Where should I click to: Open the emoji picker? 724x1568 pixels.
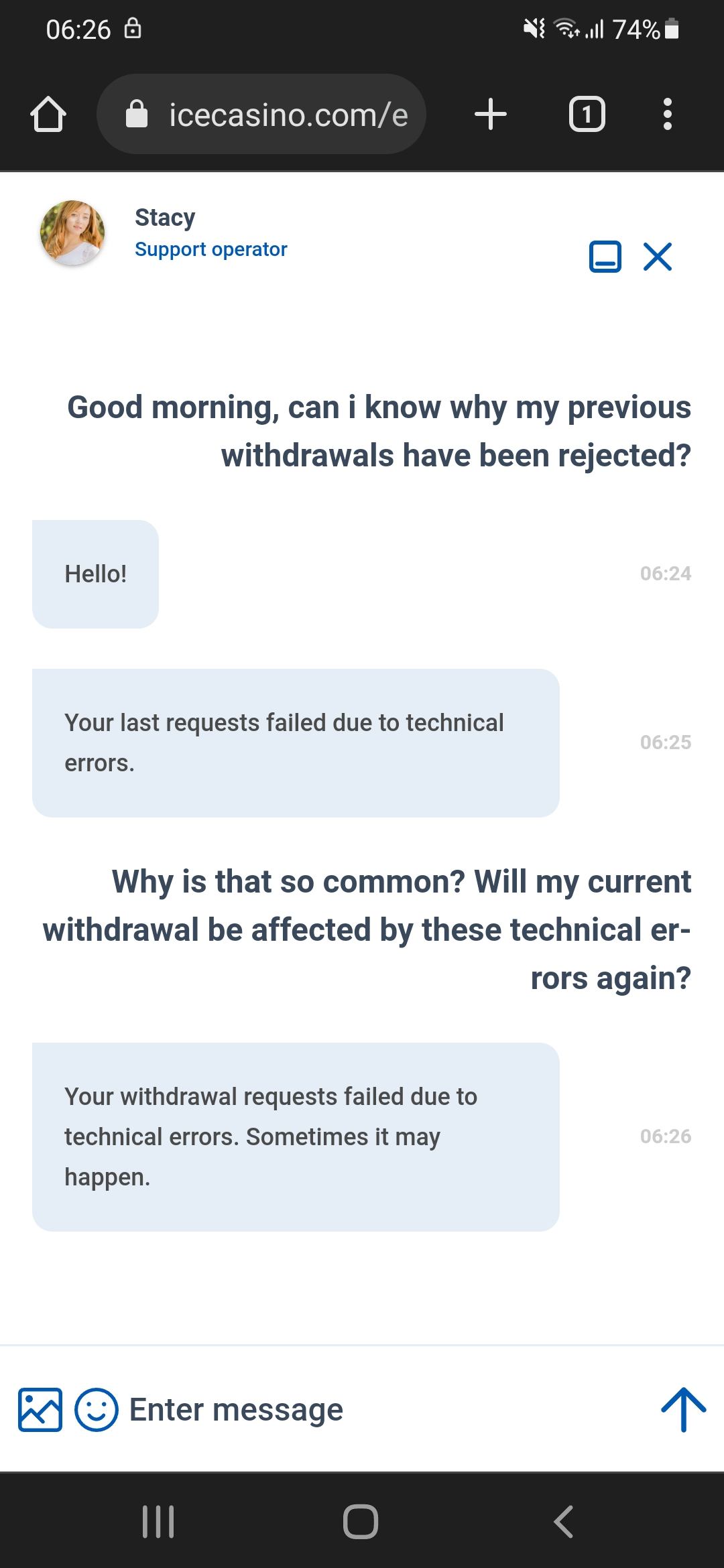pos(97,1409)
